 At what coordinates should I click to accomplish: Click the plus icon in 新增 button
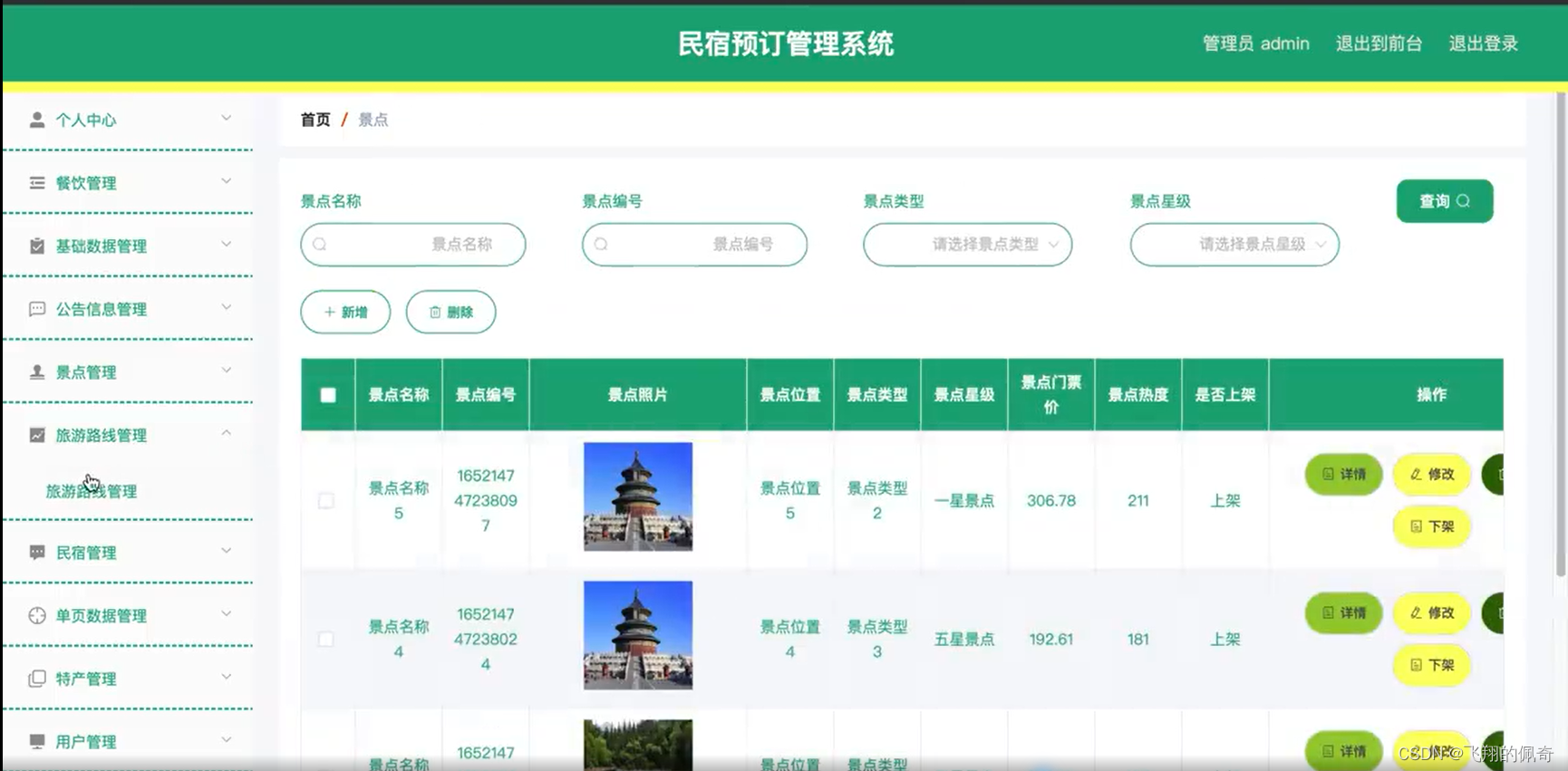point(330,312)
